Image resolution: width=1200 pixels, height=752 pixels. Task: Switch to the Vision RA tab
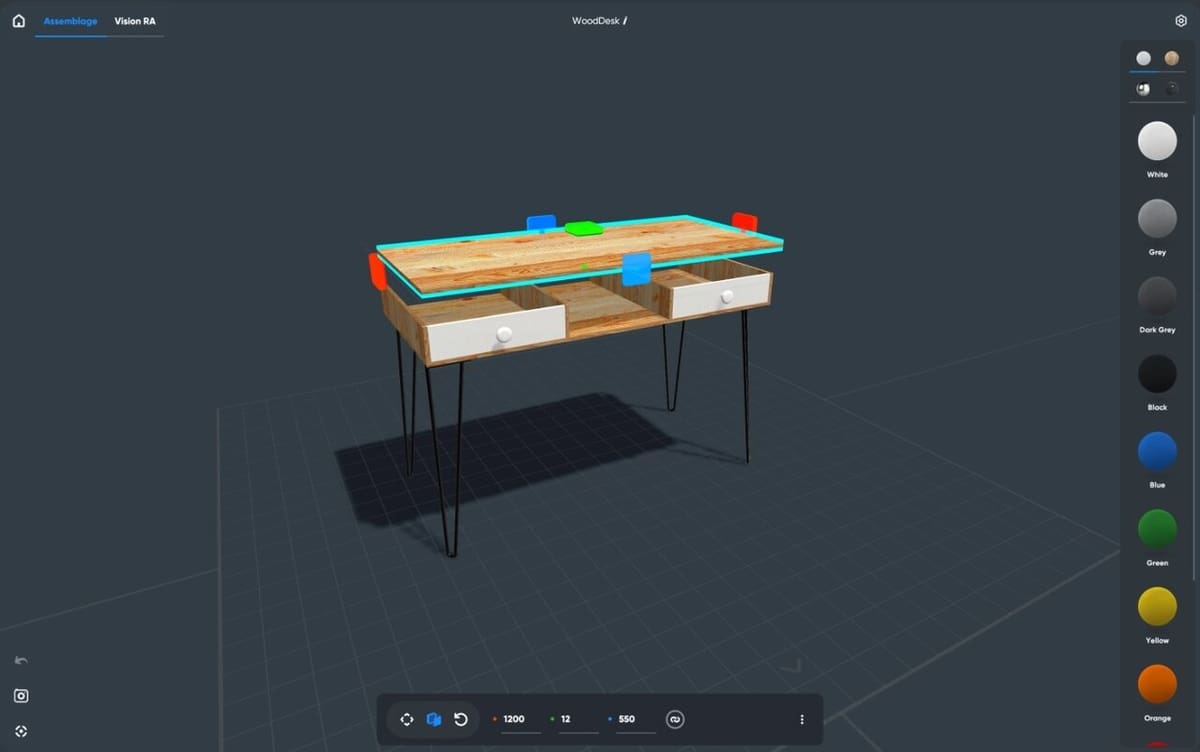(x=135, y=21)
